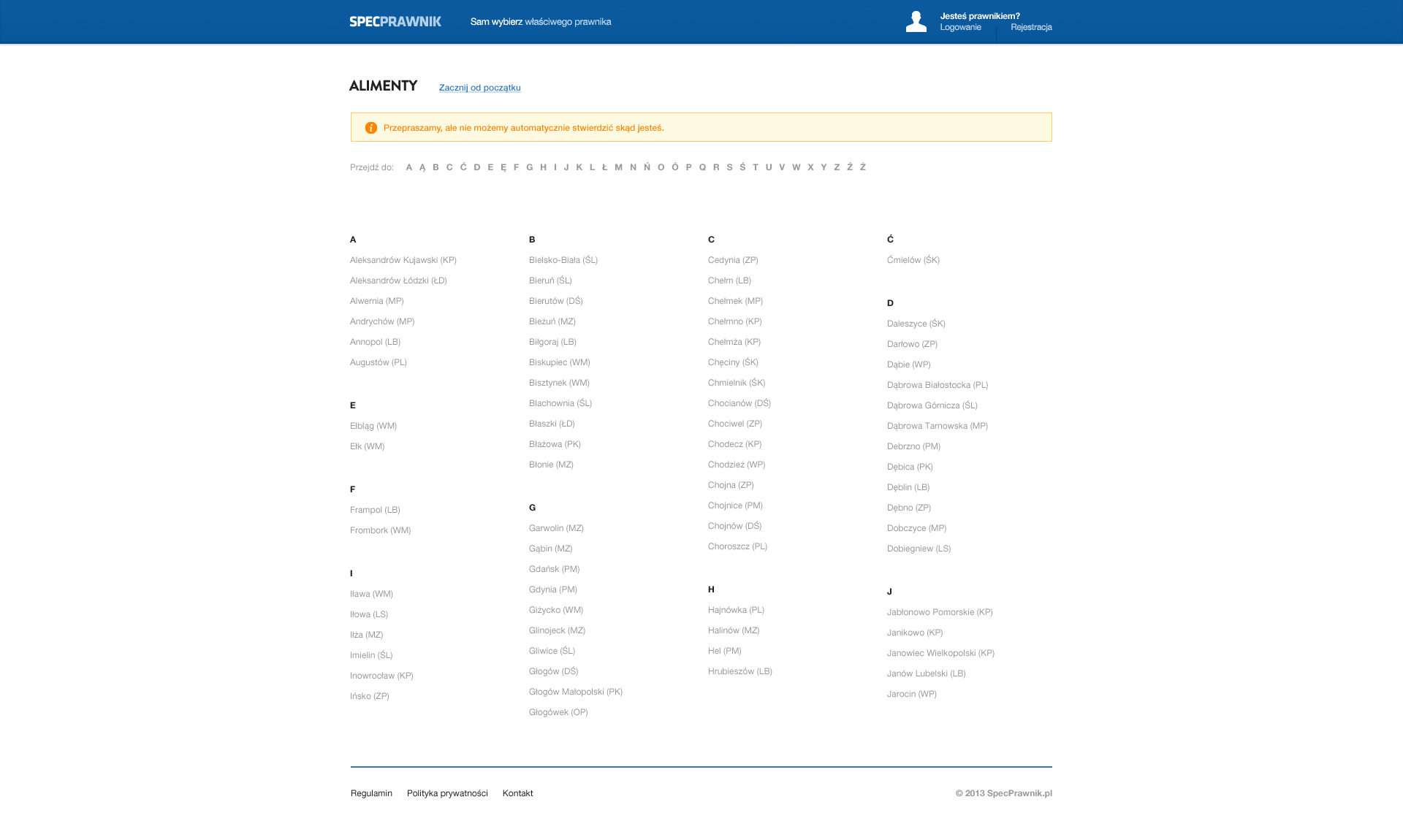Open Dobiegniew (LS) link

(x=919, y=549)
